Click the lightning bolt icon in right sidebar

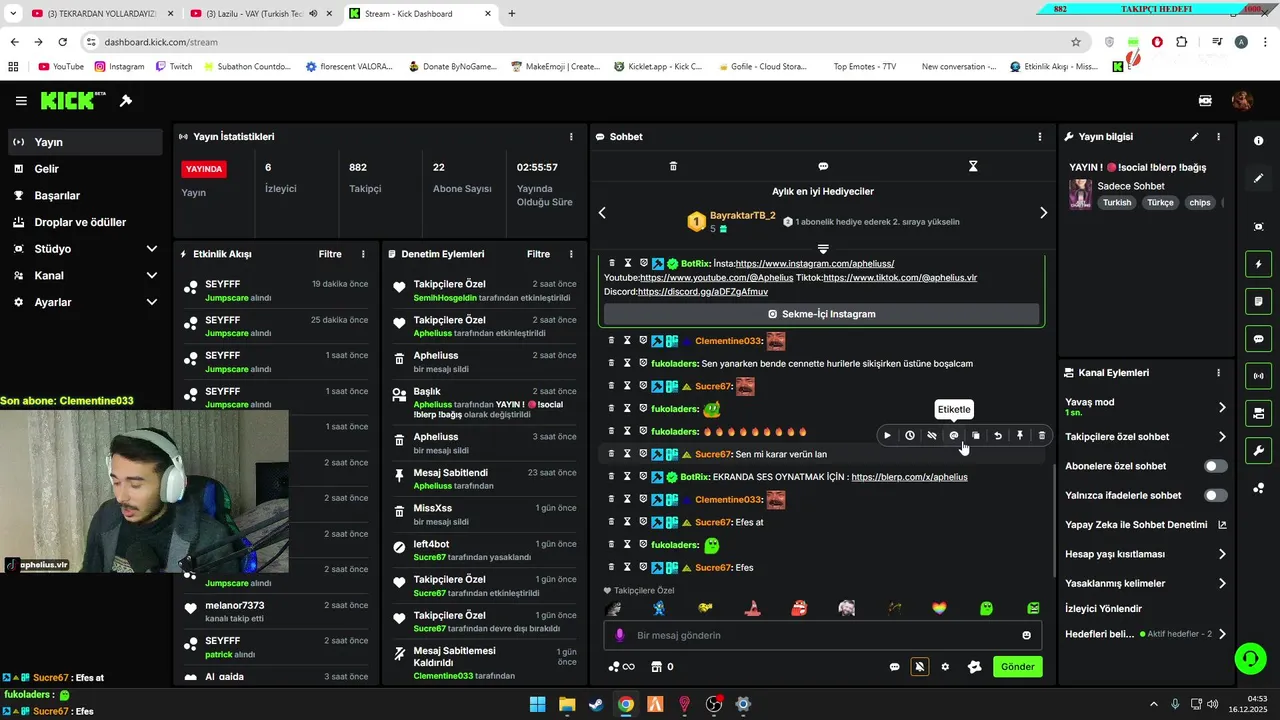[x=1258, y=265]
